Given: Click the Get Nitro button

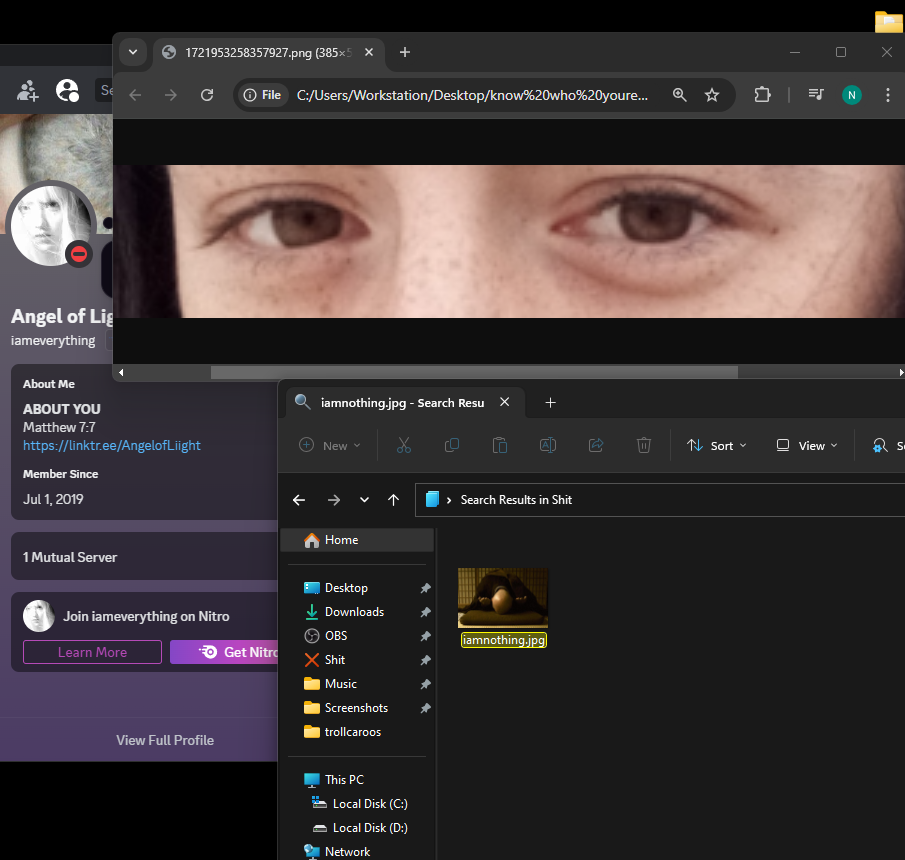Looking at the screenshot, I should coord(226,652).
